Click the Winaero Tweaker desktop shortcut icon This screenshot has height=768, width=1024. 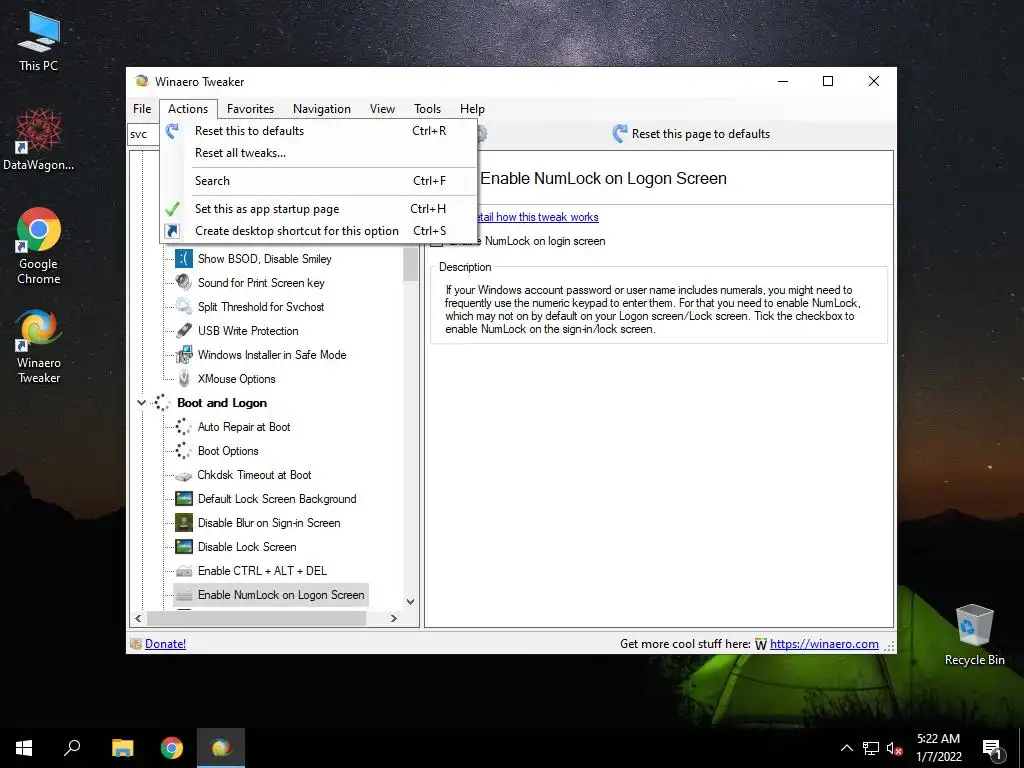[x=39, y=330]
